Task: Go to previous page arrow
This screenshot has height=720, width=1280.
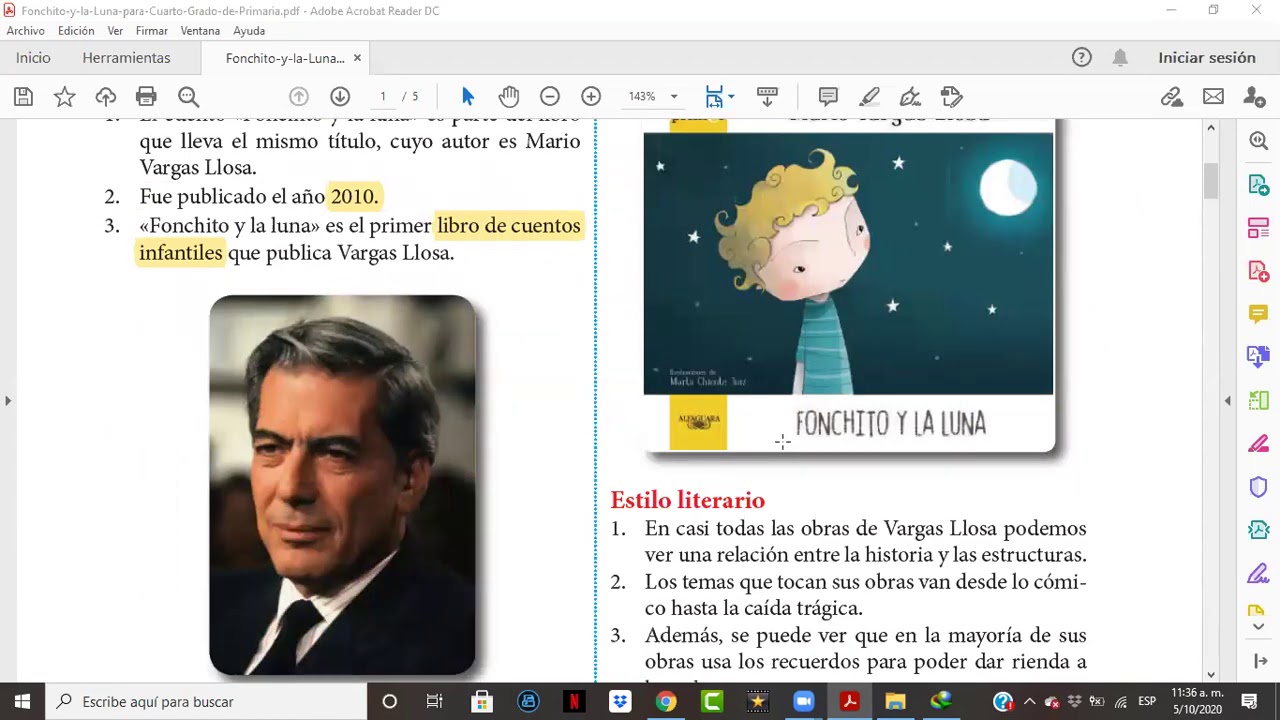Action: (298, 97)
